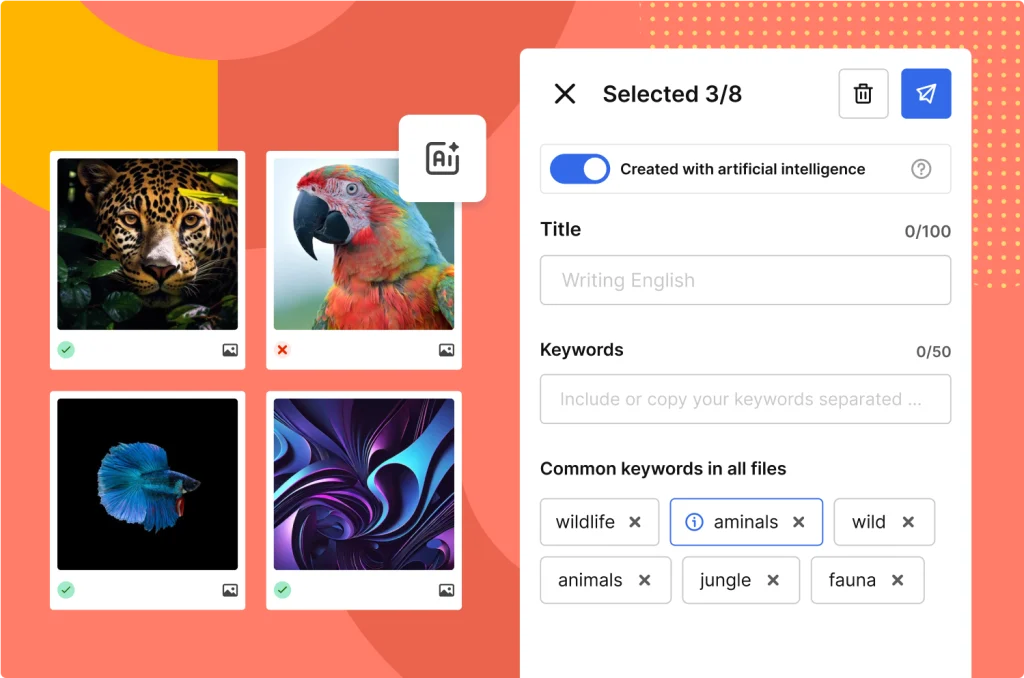Remove the wildlife keyword tag
Viewport: 1024px width, 678px height.
pyautogui.click(x=635, y=522)
